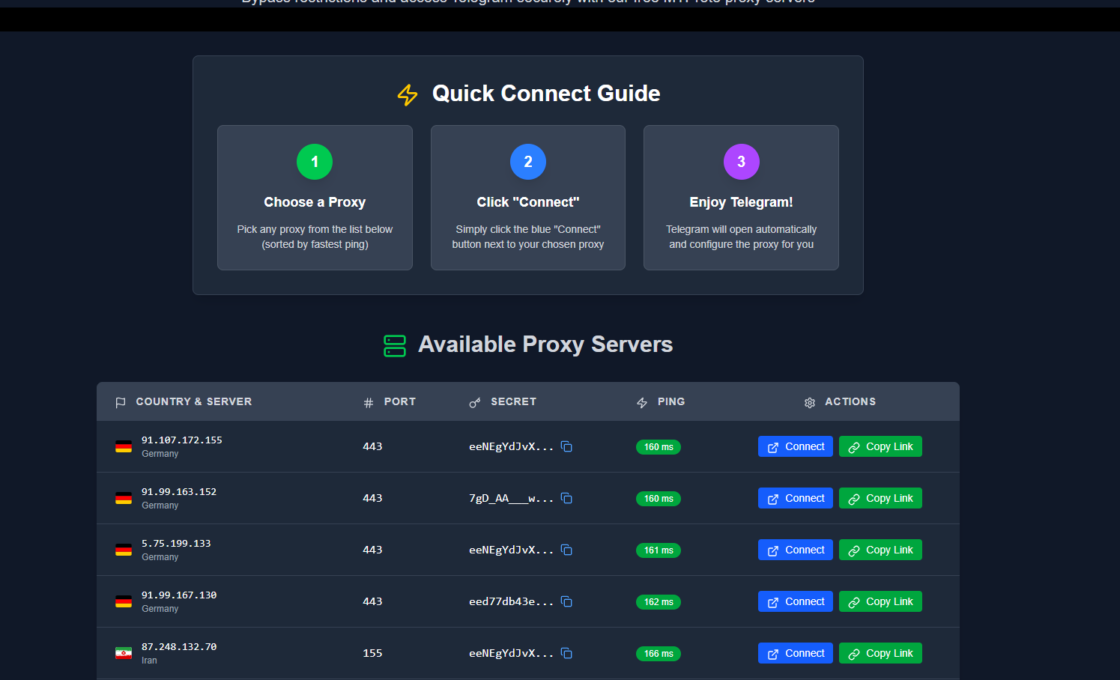Open the Choose a Proxy card
Image resolution: width=1120 pixels, height=680 pixels.
coord(314,198)
